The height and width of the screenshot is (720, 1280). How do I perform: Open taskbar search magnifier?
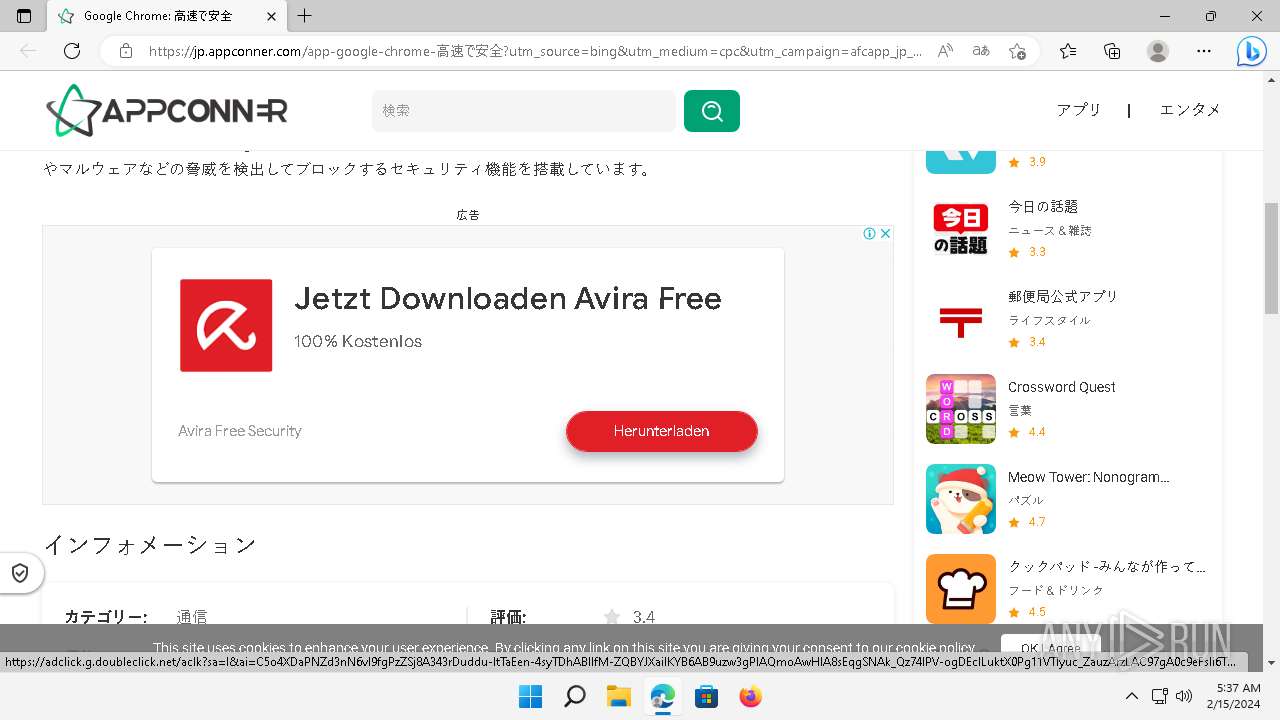pos(574,696)
